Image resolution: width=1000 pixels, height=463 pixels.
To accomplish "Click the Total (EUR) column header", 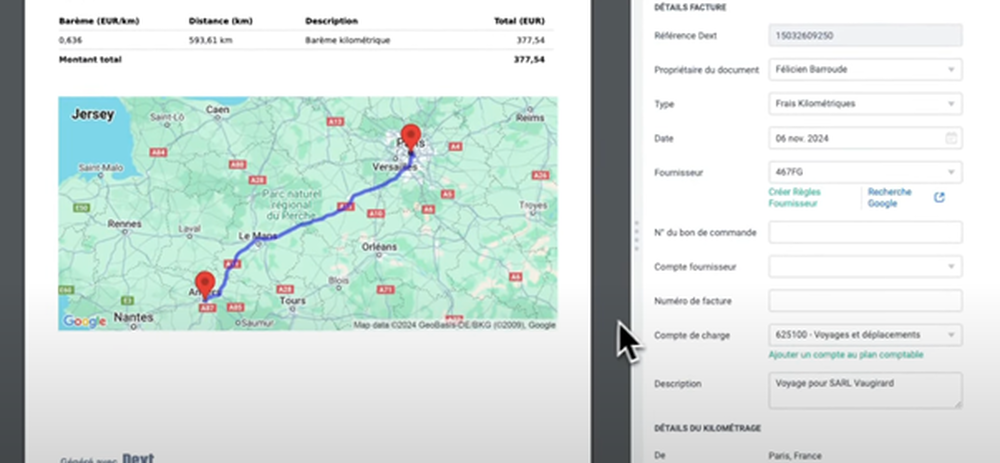I will pyautogui.click(x=519, y=21).
